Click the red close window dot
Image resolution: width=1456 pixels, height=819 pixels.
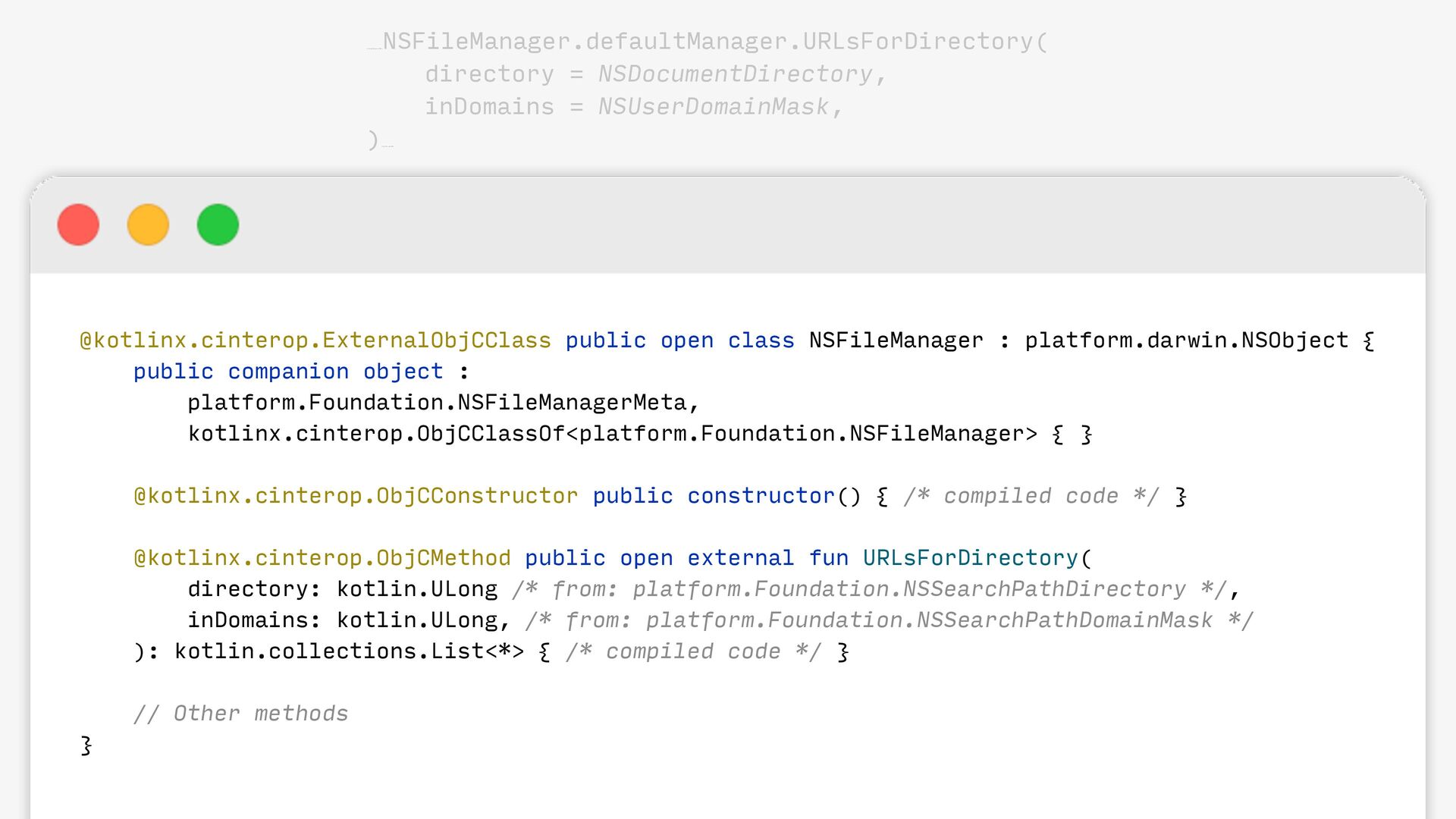pos(78,225)
